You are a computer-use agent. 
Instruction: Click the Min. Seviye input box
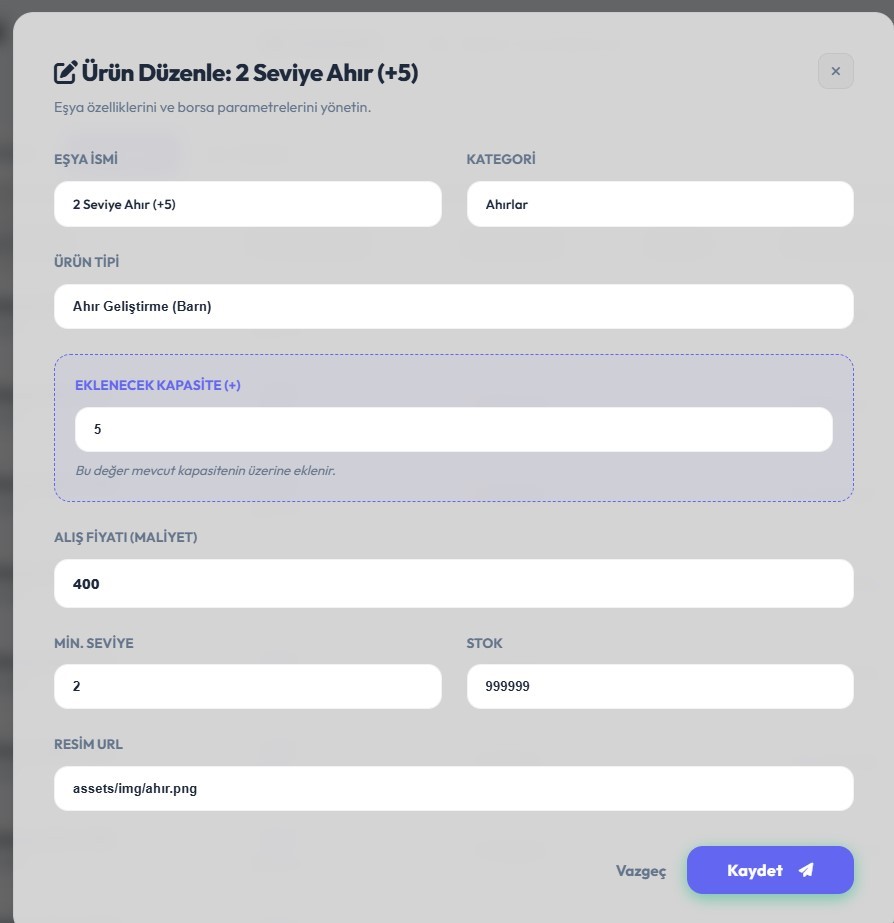tap(247, 687)
